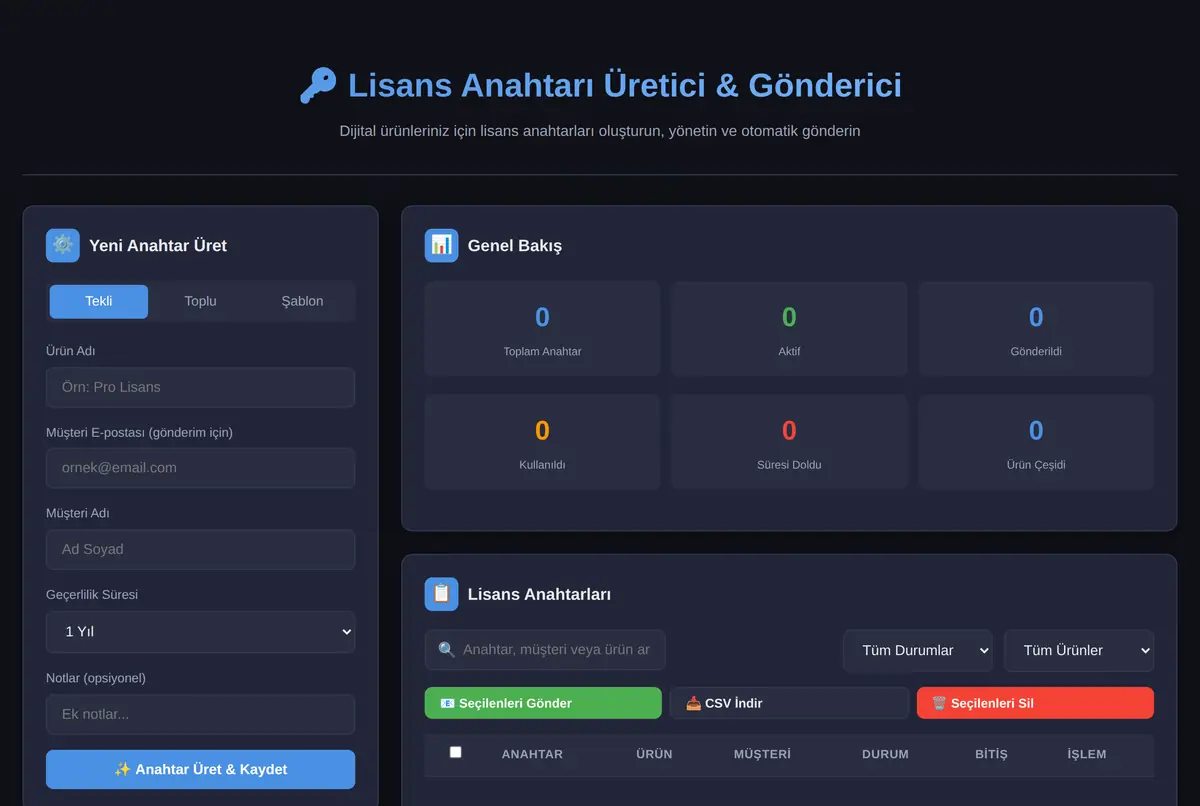Click the BİTİŞ column header
1200x806 pixels.
point(991,754)
